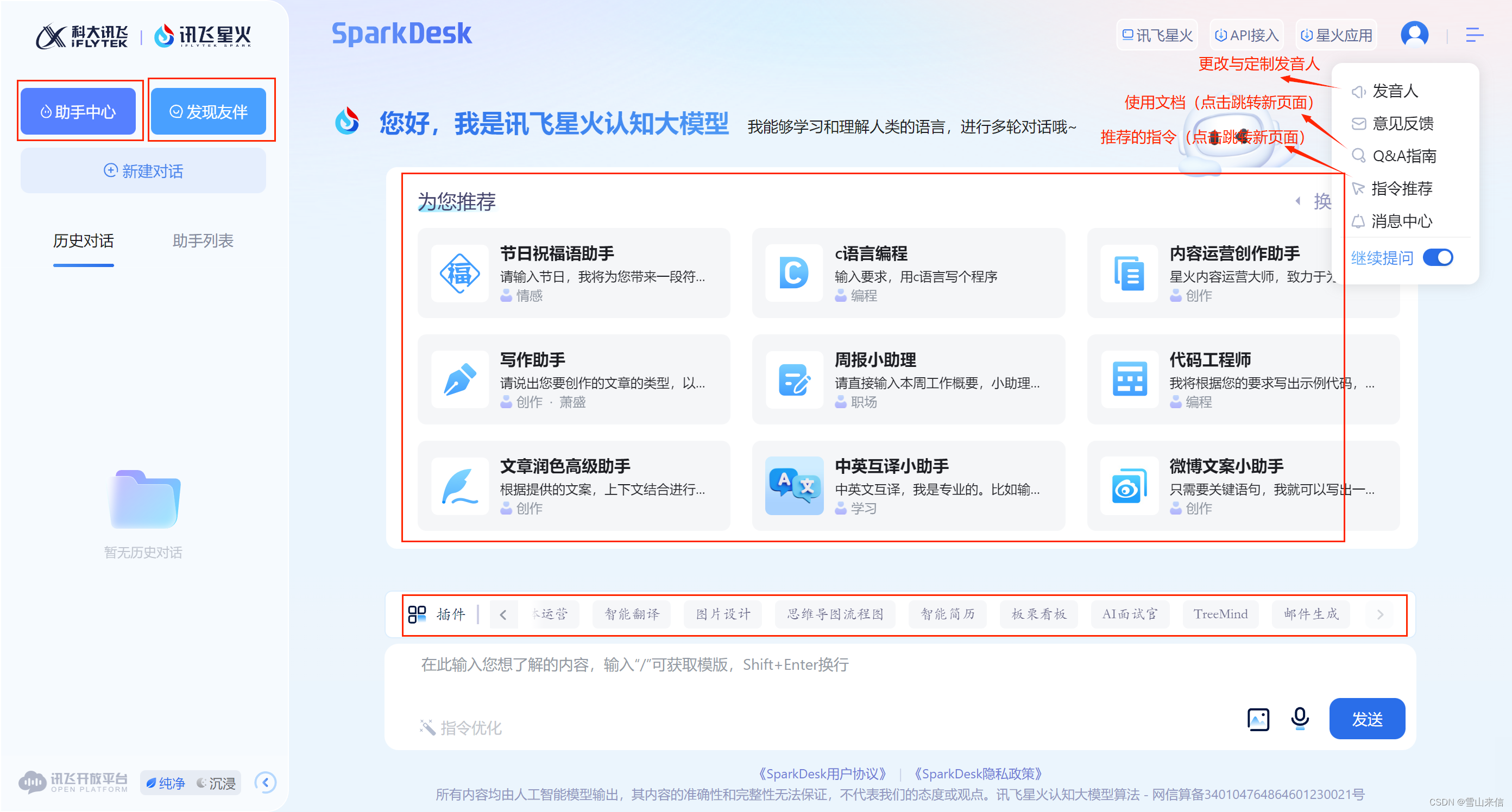
Task: Click the 为您推荐 heading
Action: 457,202
